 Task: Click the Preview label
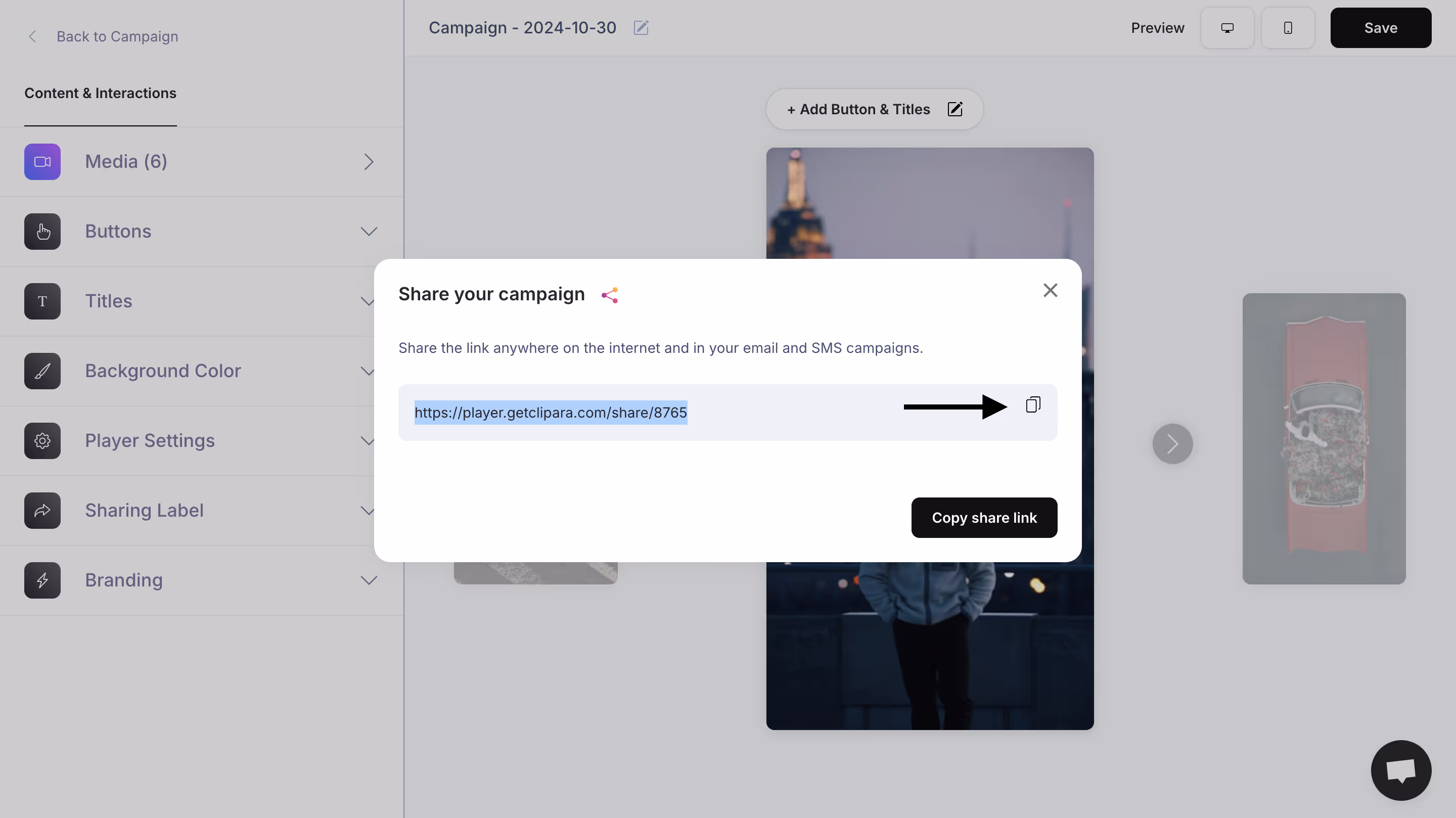pyautogui.click(x=1157, y=28)
